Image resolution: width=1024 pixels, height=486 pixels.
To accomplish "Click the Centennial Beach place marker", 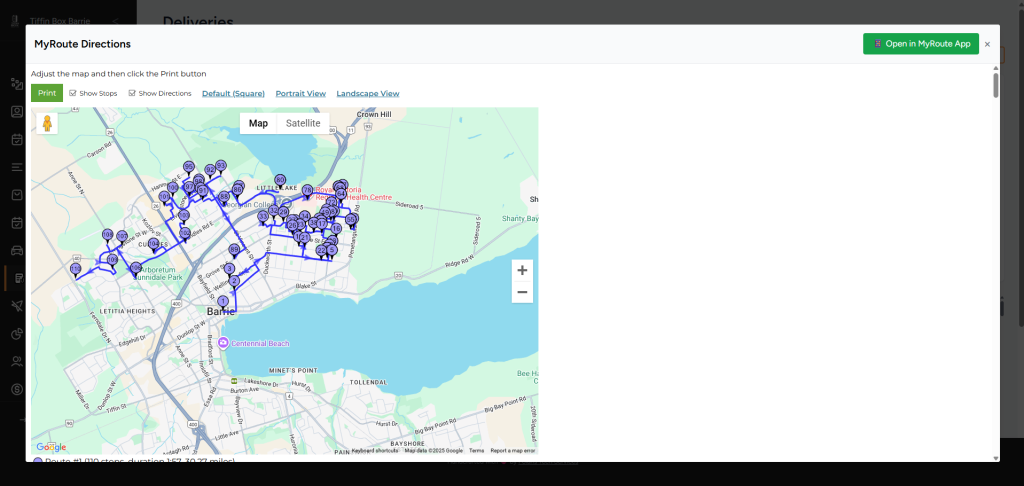I will pos(224,343).
